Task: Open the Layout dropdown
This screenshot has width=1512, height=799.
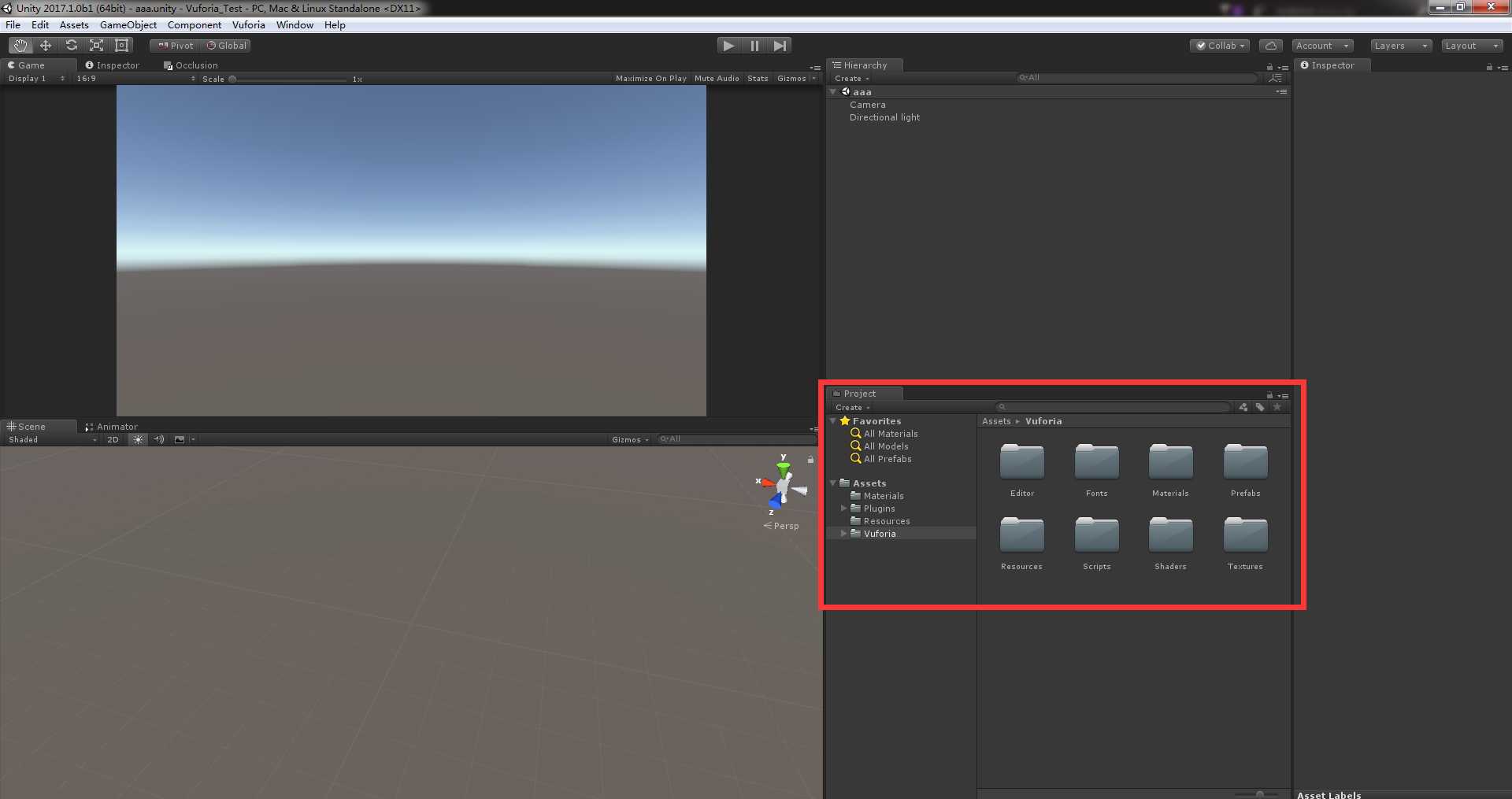Action: [1473, 46]
